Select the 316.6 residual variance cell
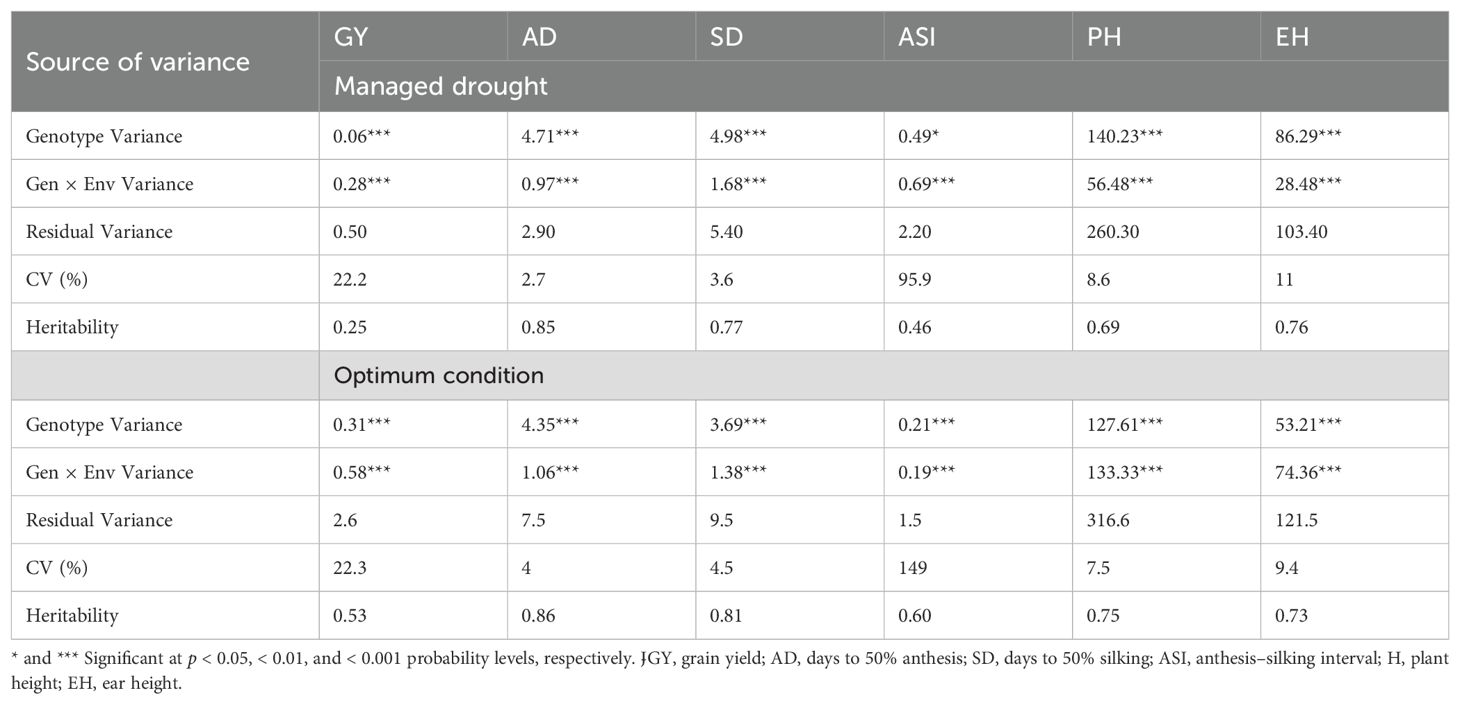Image resolution: width=1460 pixels, height=704 pixels. click(x=1108, y=520)
